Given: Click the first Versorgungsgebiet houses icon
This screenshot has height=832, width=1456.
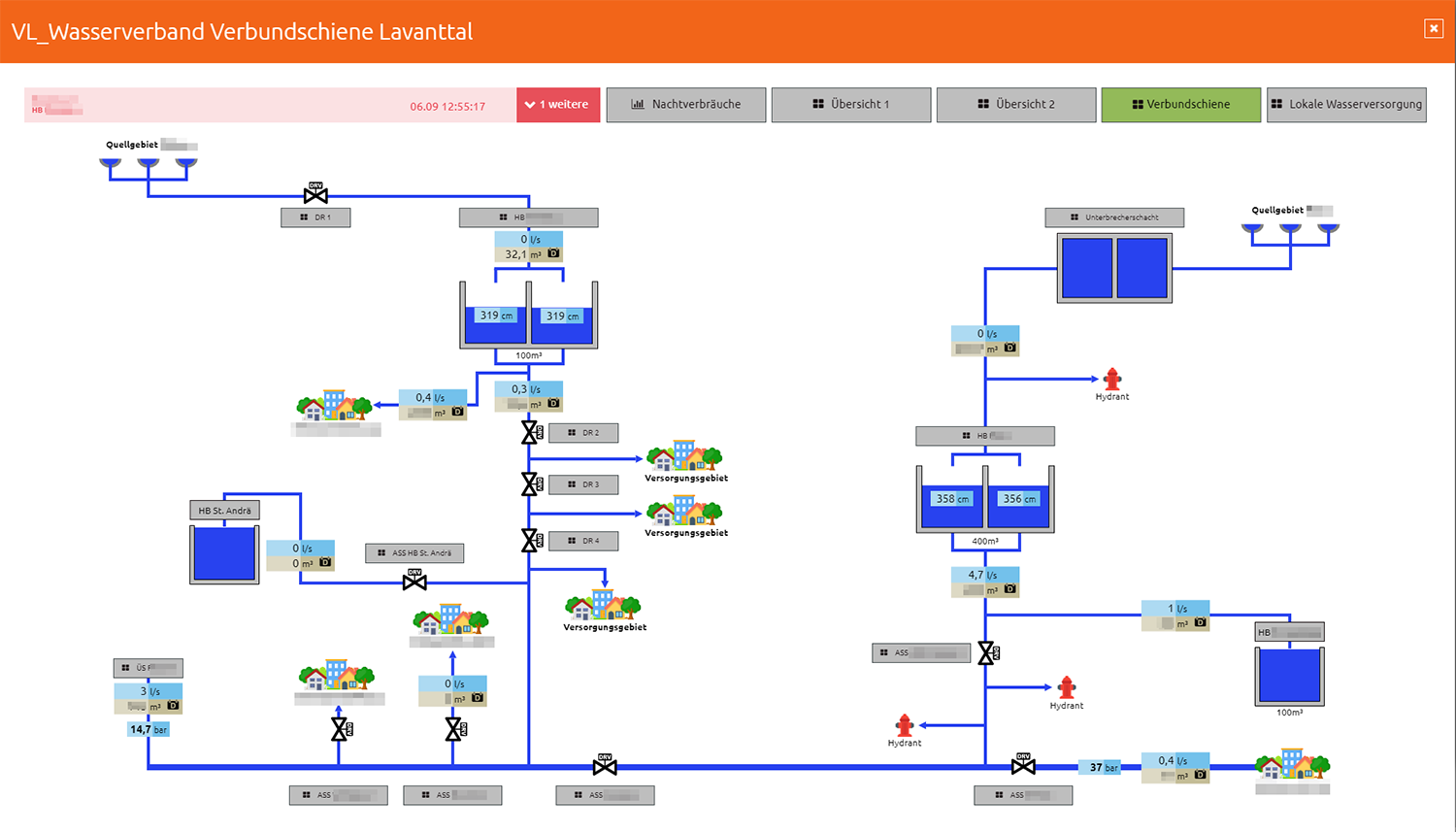Looking at the screenshot, I should [684, 456].
